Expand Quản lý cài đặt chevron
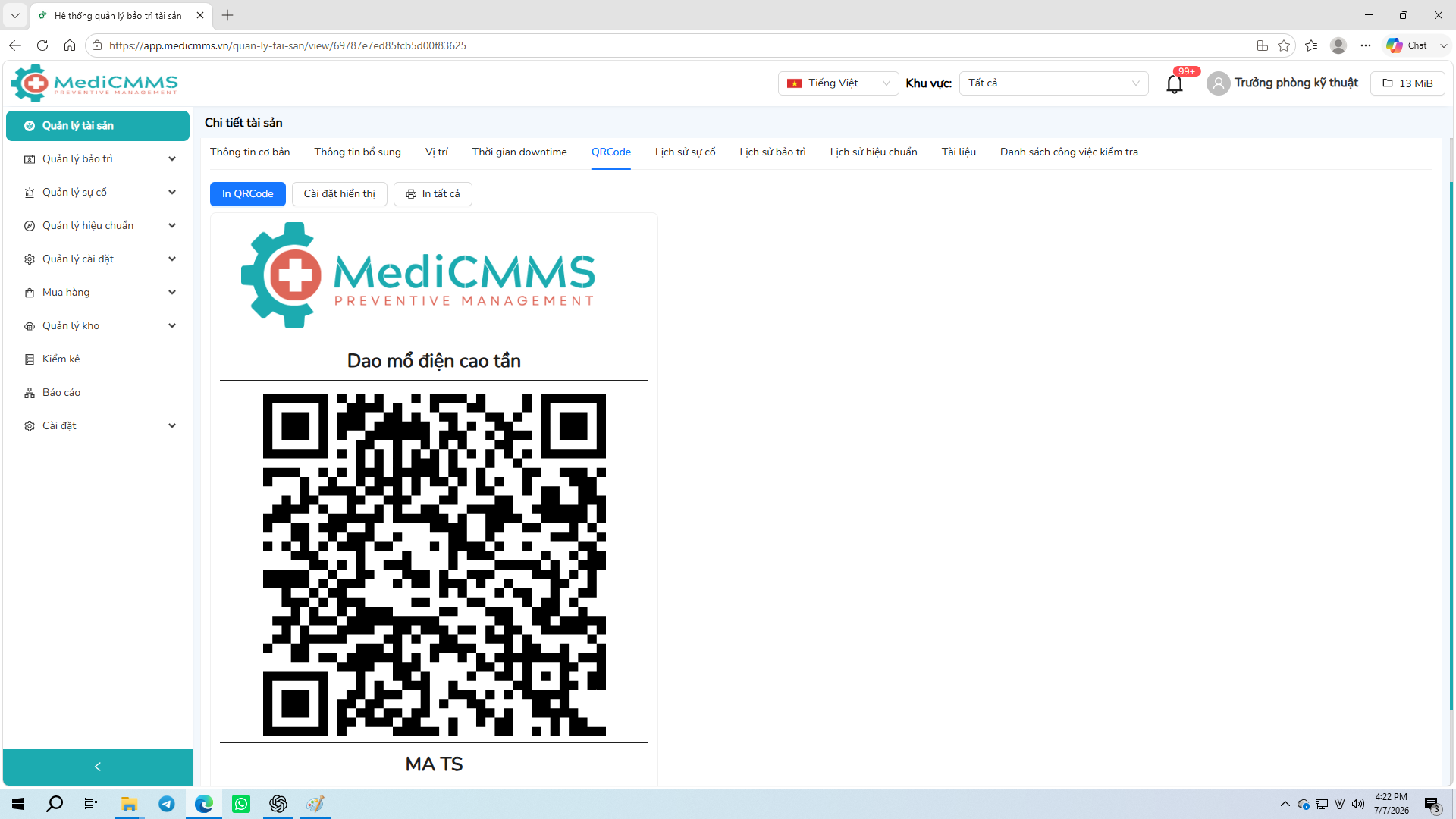The image size is (1456, 819). (x=172, y=259)
